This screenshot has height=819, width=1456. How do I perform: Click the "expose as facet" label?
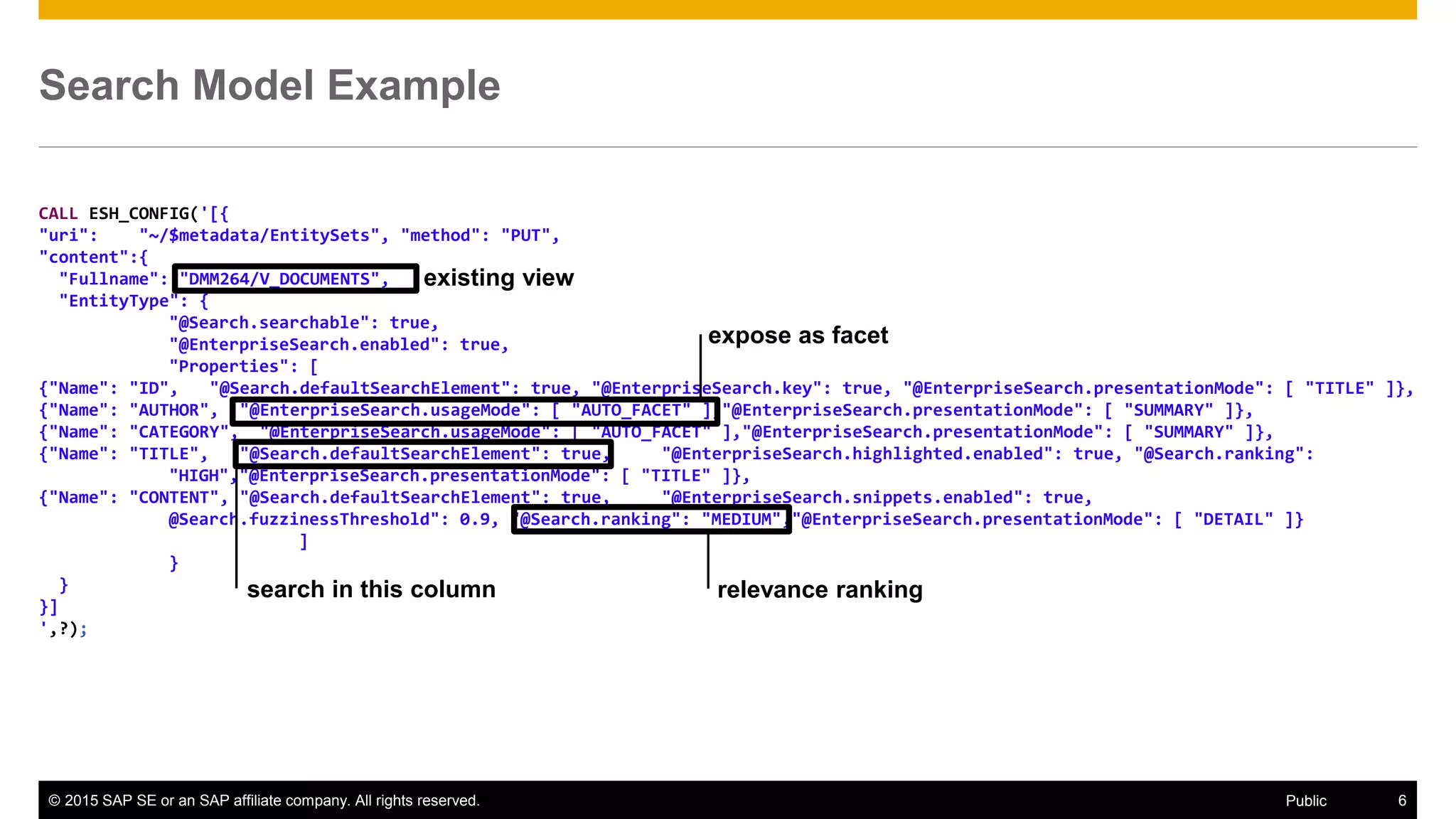(x=798, y=335)
